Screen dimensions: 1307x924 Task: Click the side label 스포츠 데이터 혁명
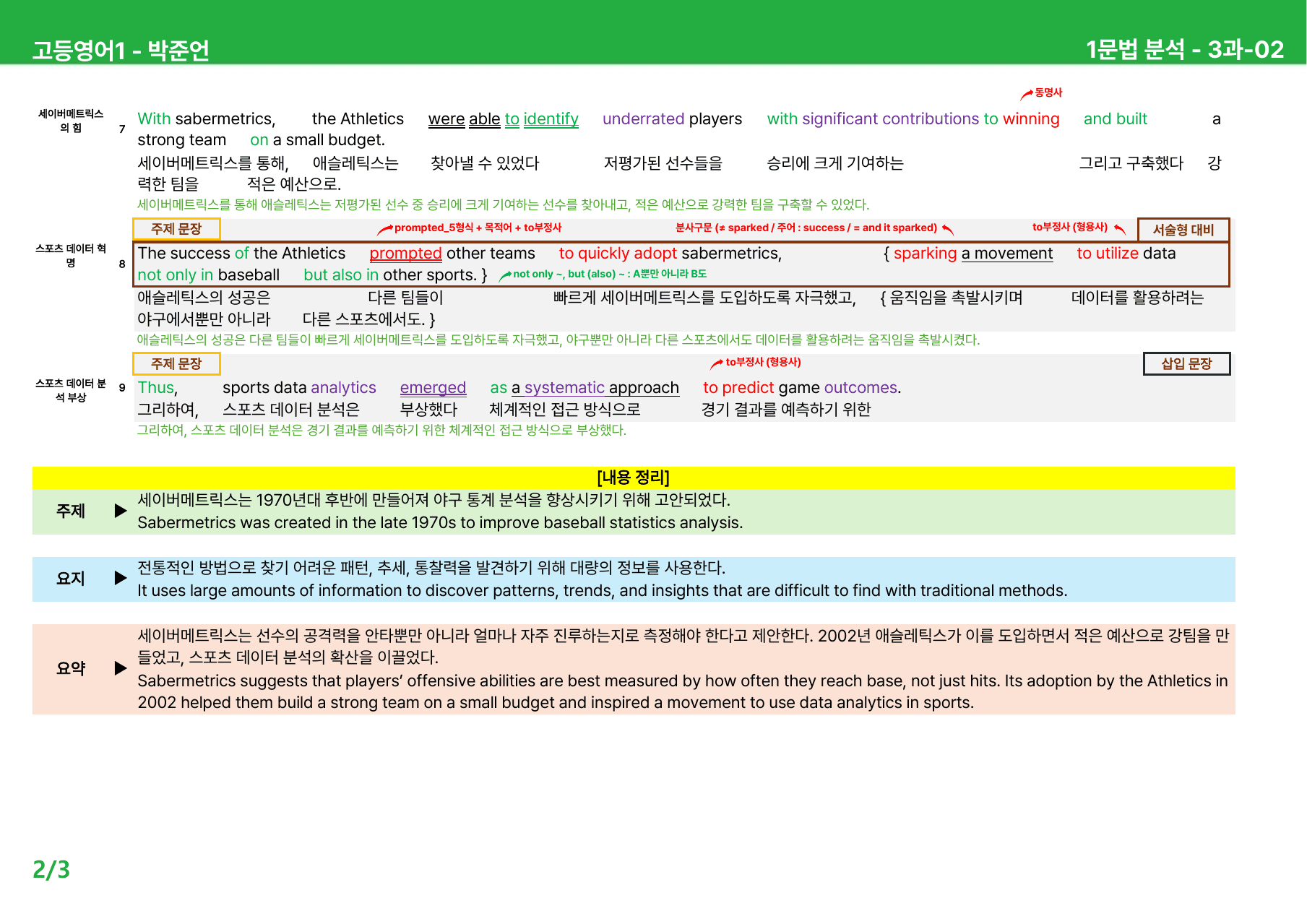pos(71,255)
